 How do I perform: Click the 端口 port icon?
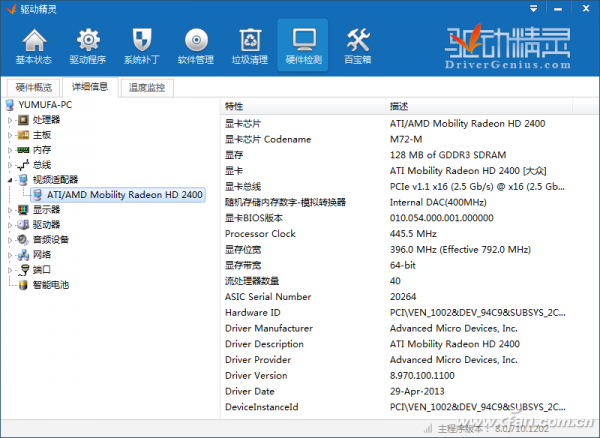(x=24, y=270)
